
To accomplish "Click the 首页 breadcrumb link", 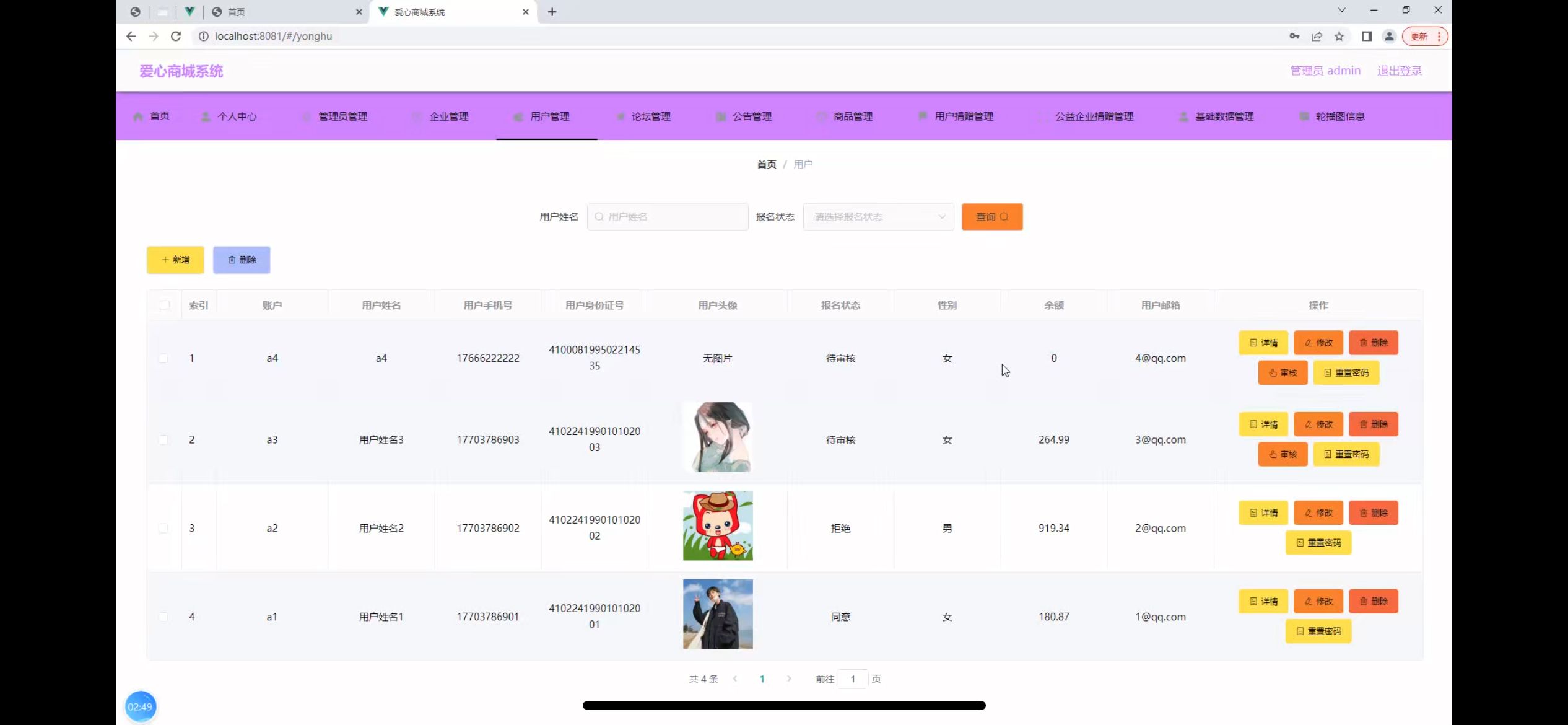I will pos(767,164).
